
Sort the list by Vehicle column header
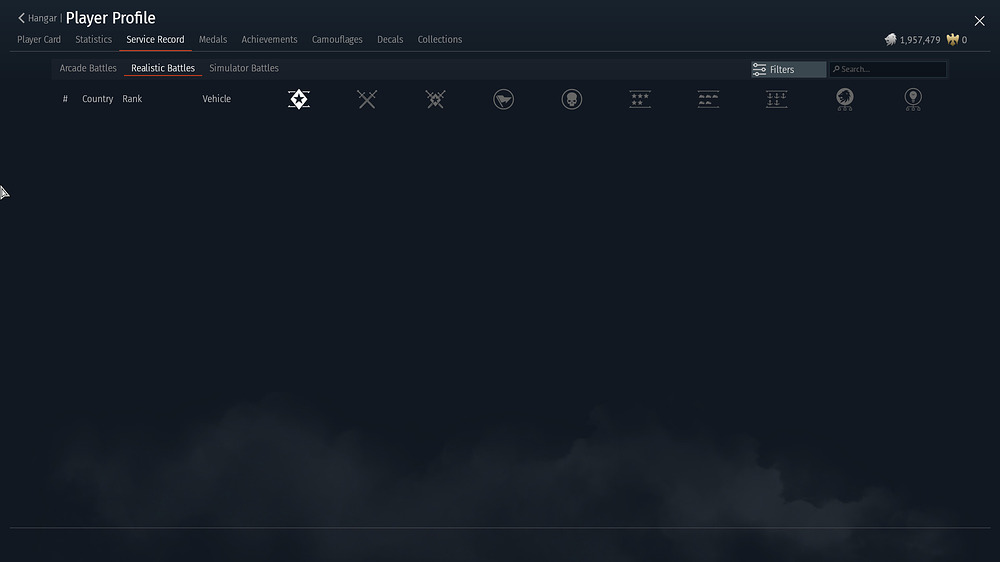coord(216,99)
